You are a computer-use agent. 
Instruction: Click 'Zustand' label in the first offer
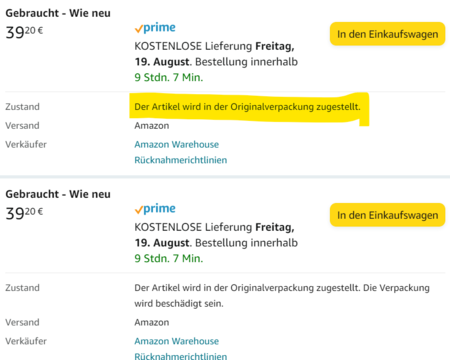pyautogui.click(x=22, y=107)
